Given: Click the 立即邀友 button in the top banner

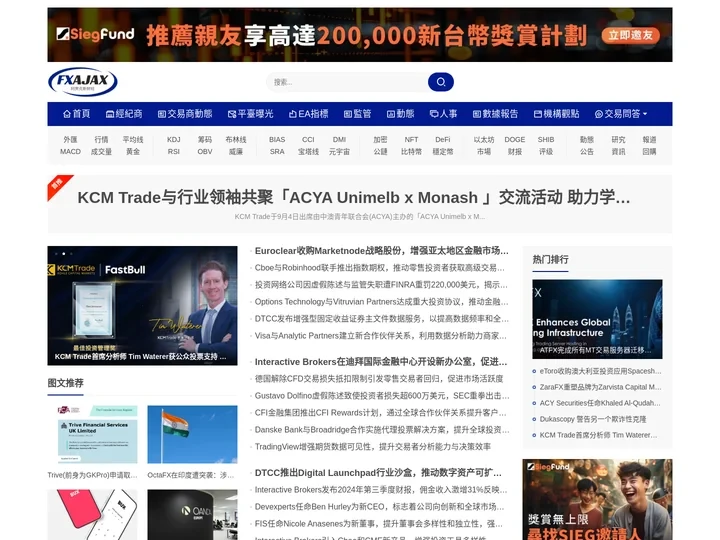Looking at the screenshot, I should pyautogui.click(x=630, y=35).
